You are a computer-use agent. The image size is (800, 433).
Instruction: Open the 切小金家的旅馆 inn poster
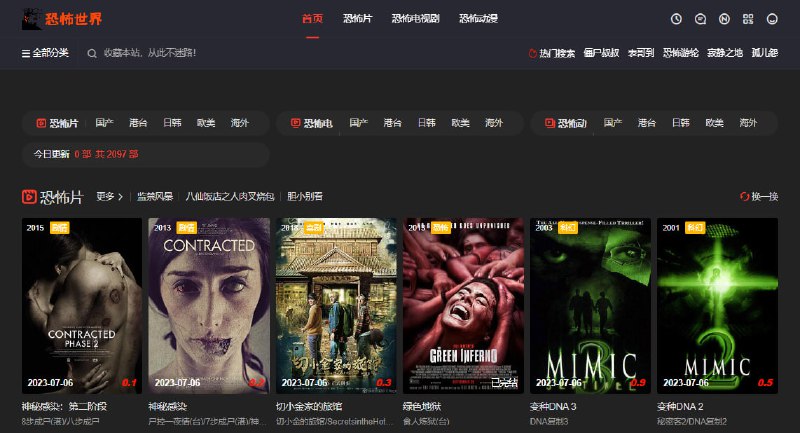click(x=336, y=305)
